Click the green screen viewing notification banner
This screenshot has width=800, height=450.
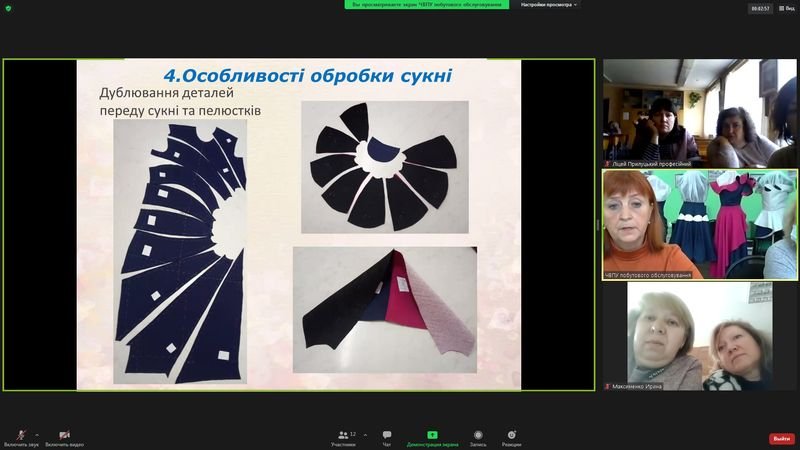tap(427, 5)
